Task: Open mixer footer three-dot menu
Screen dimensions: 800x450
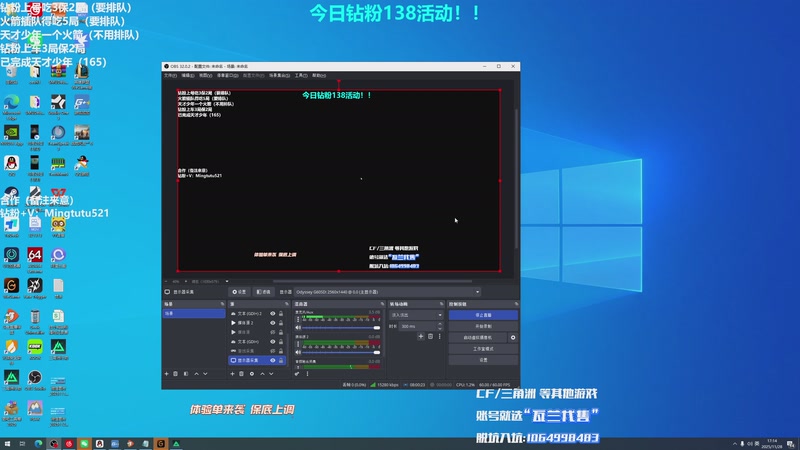Action: [x=307, y=374]
